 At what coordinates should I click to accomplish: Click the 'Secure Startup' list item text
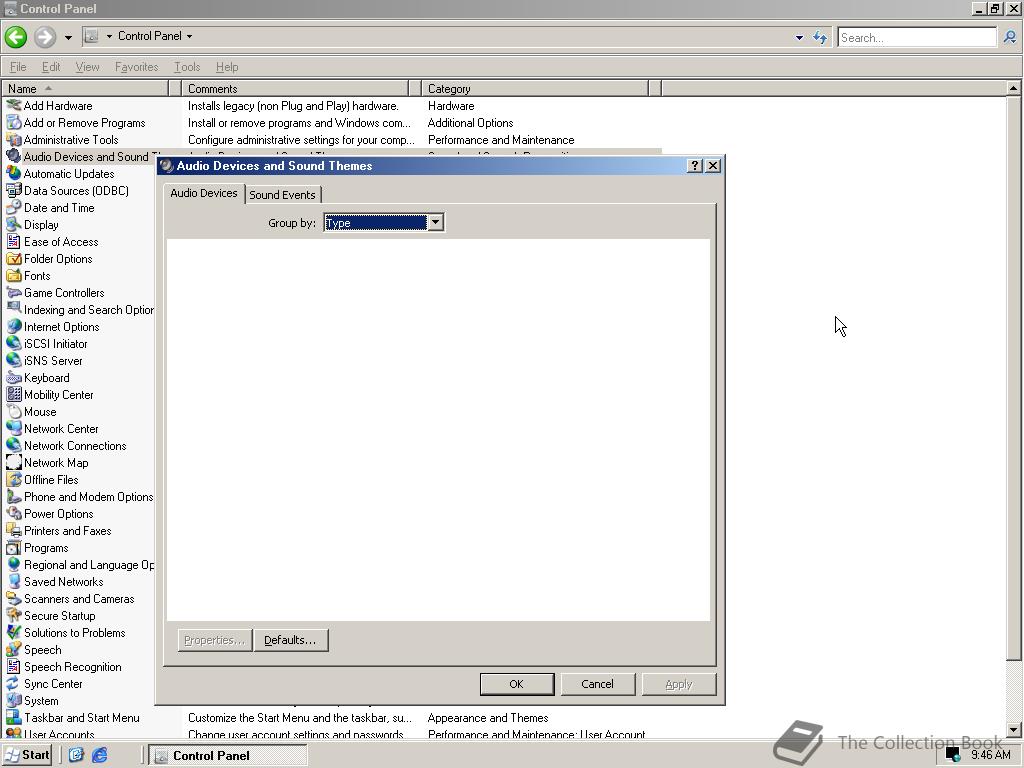click(59, 615)
